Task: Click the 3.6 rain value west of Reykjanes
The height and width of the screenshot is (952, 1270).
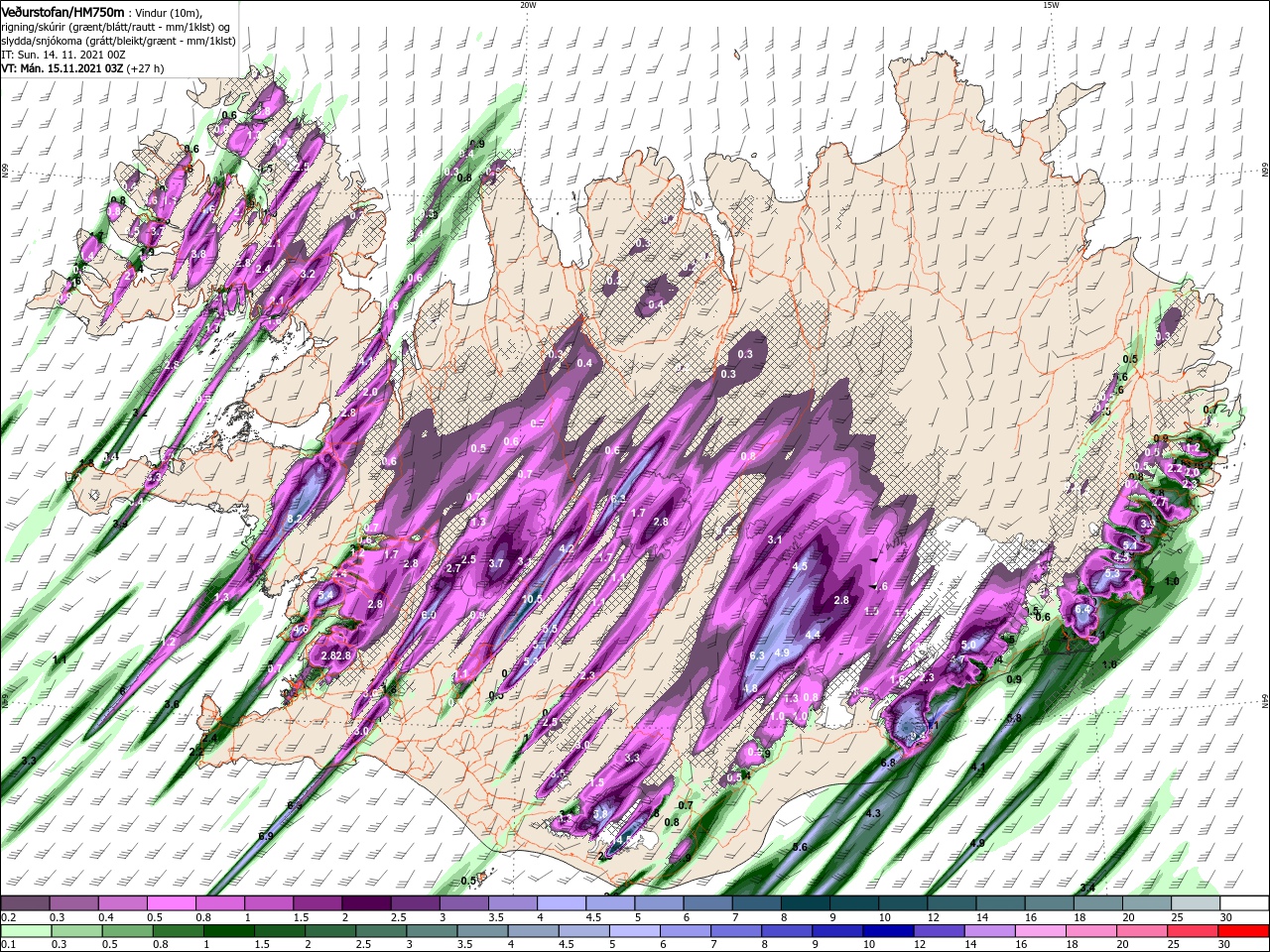Action: tap(172, 704)
